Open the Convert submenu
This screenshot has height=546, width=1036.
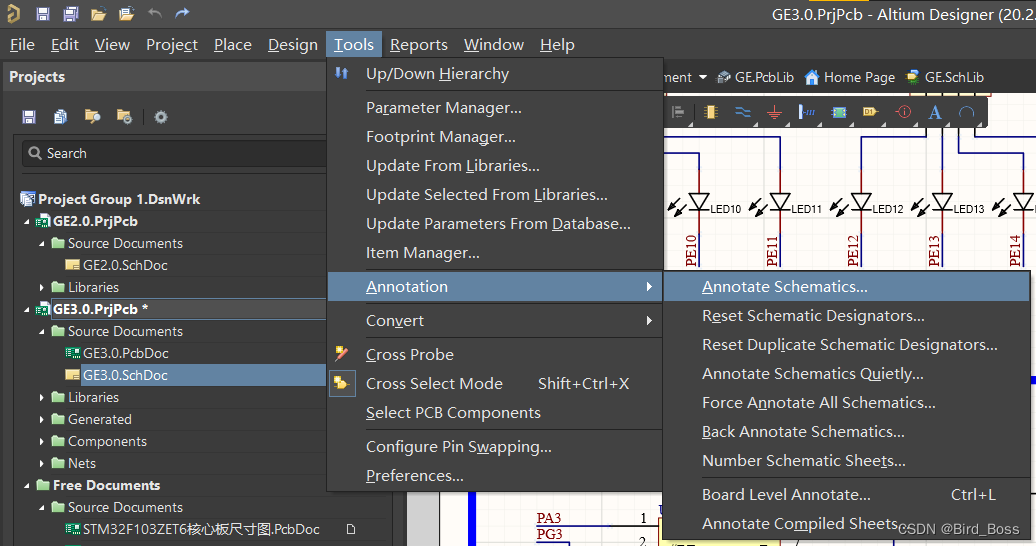click(495, 321)
